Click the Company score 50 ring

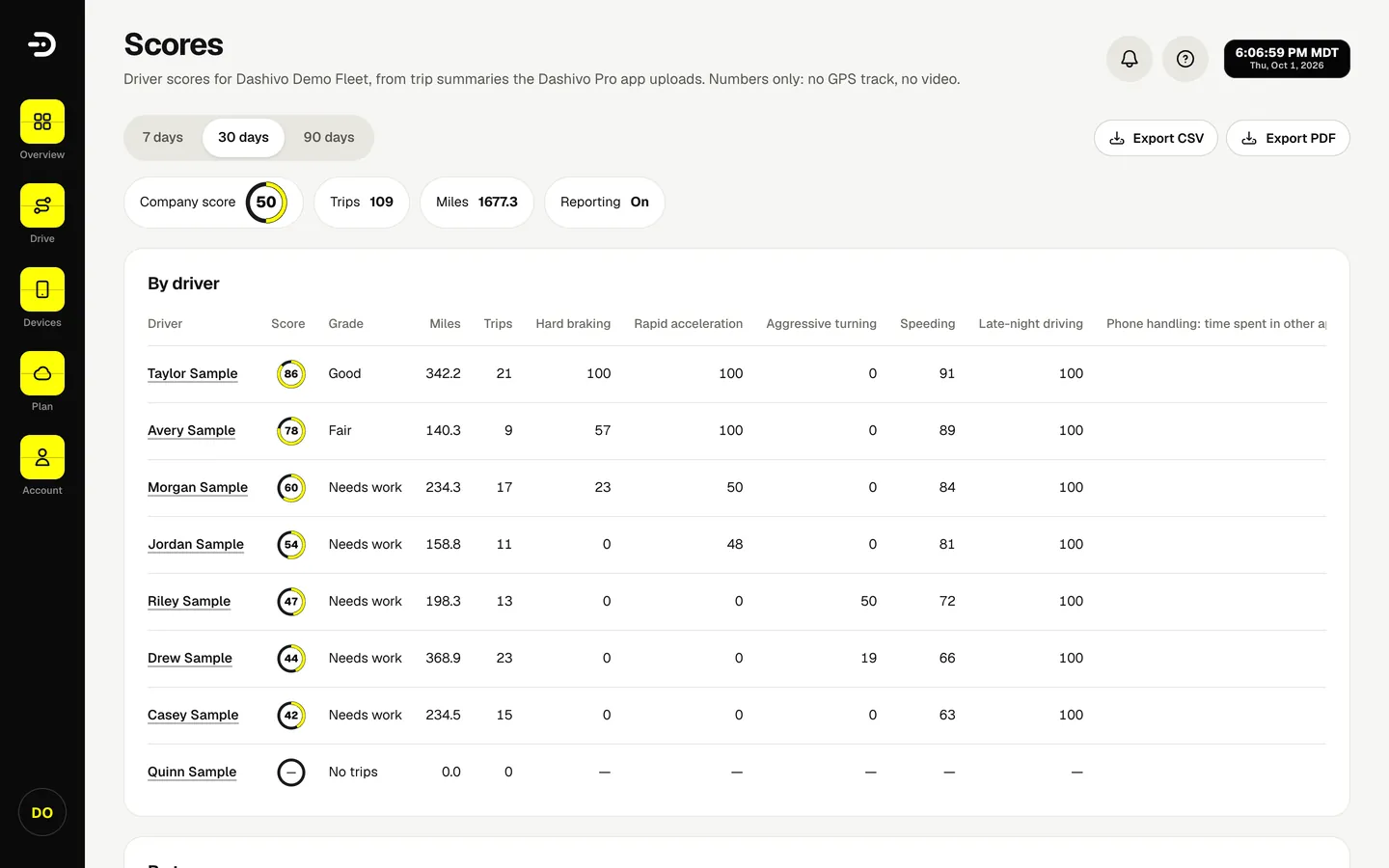pyautogui.click(x=266, y=203)
